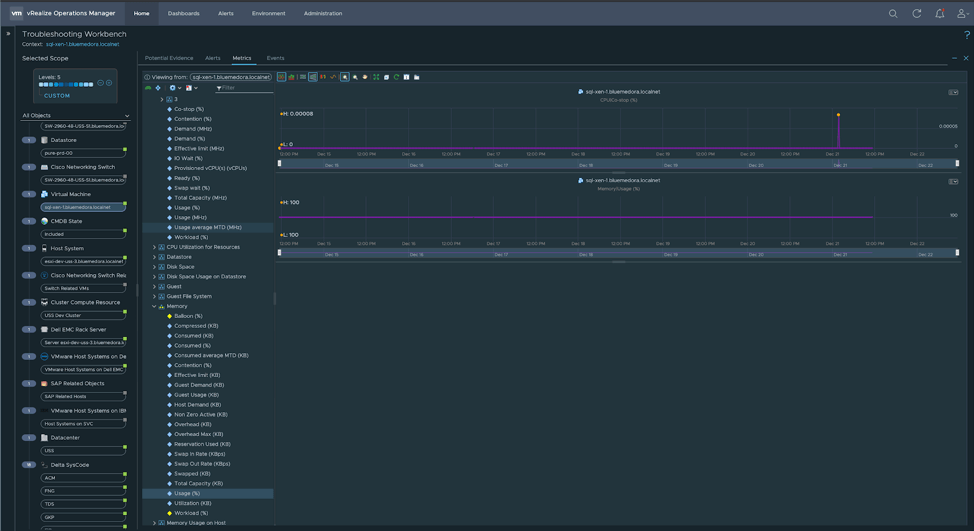Screen dimensions: 974x531
Task: Toggle the count pill beside Delta SysCode
Action: [29, 465]
